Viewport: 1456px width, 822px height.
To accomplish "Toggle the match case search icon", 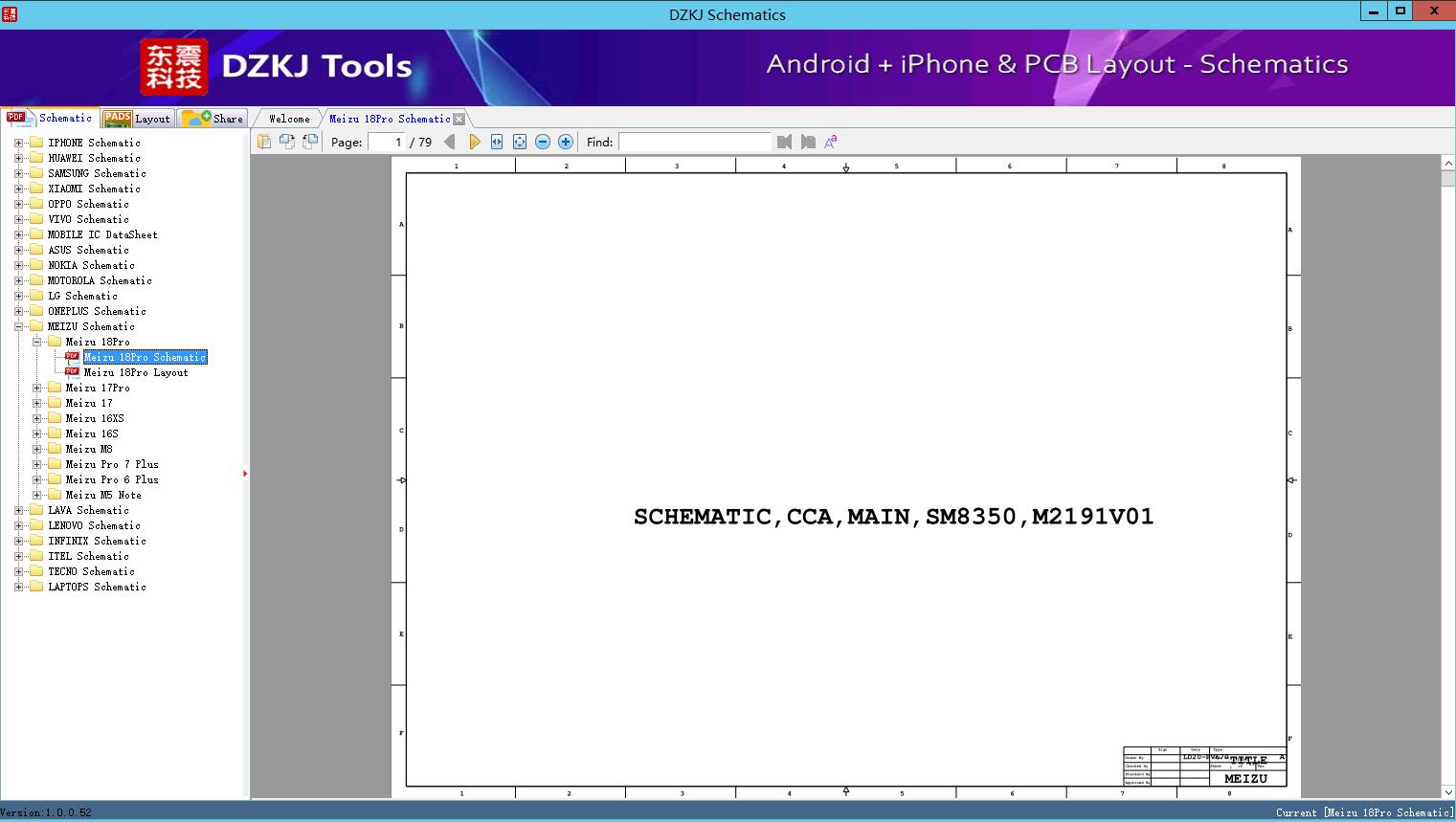I will 831,142.
